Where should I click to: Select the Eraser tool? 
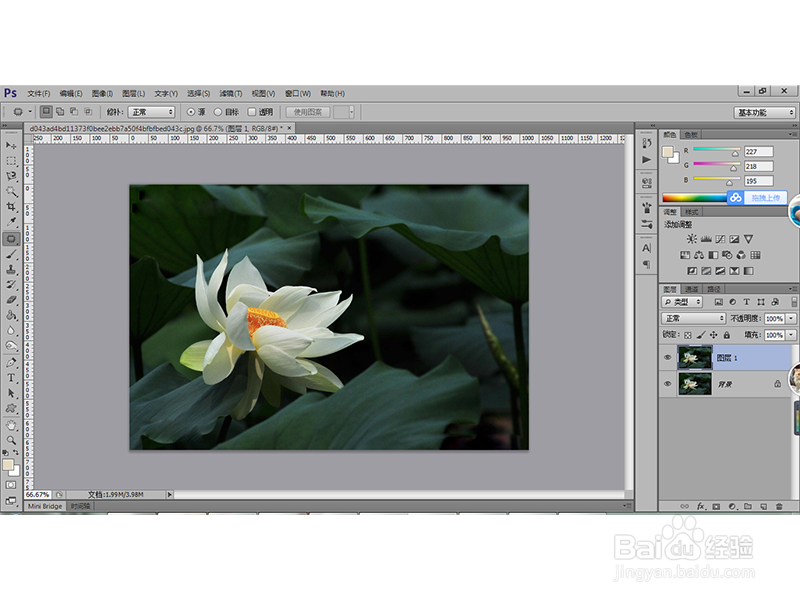[x=11, y=300]
